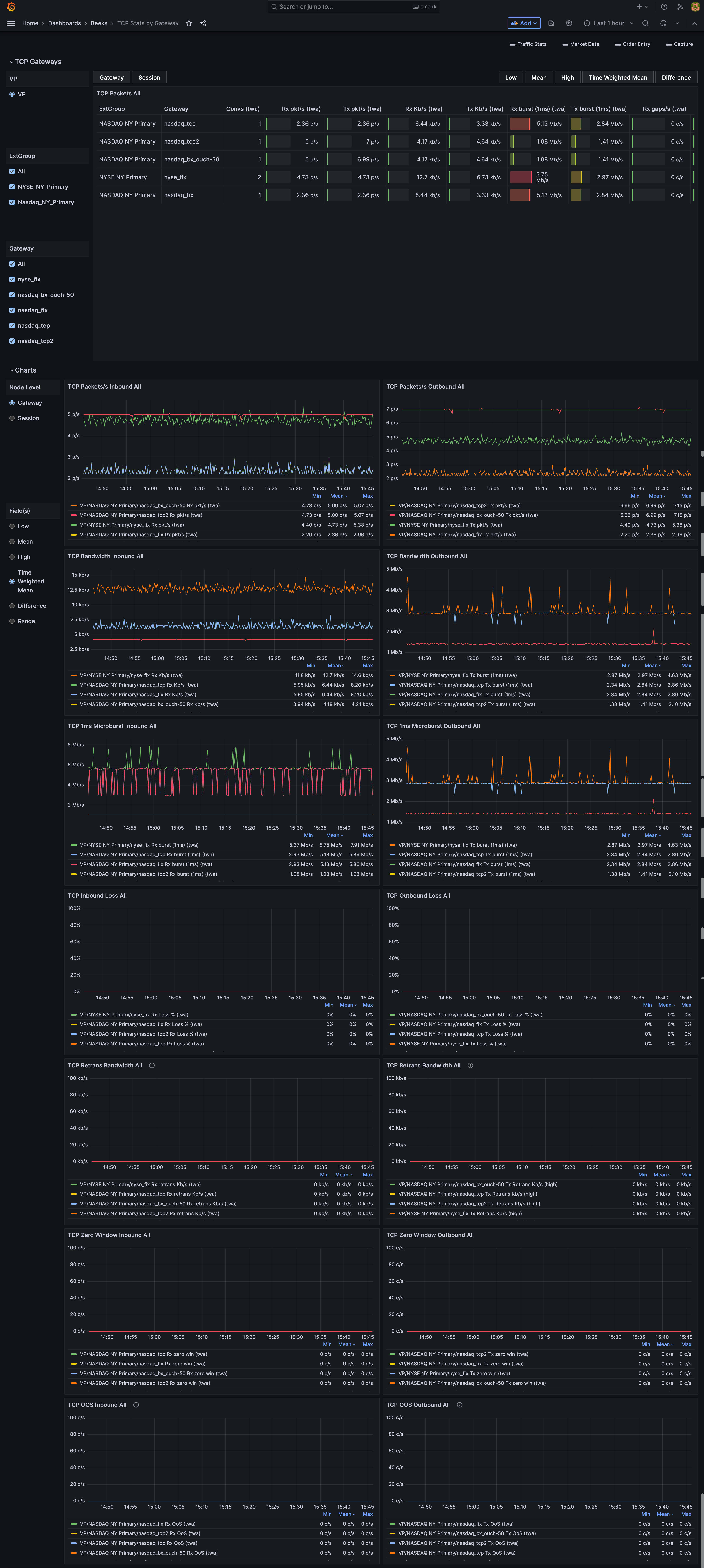Click the search magnifier field icon
The width and height of the screenshot is (704, 1568).
(x=274, y=7)
